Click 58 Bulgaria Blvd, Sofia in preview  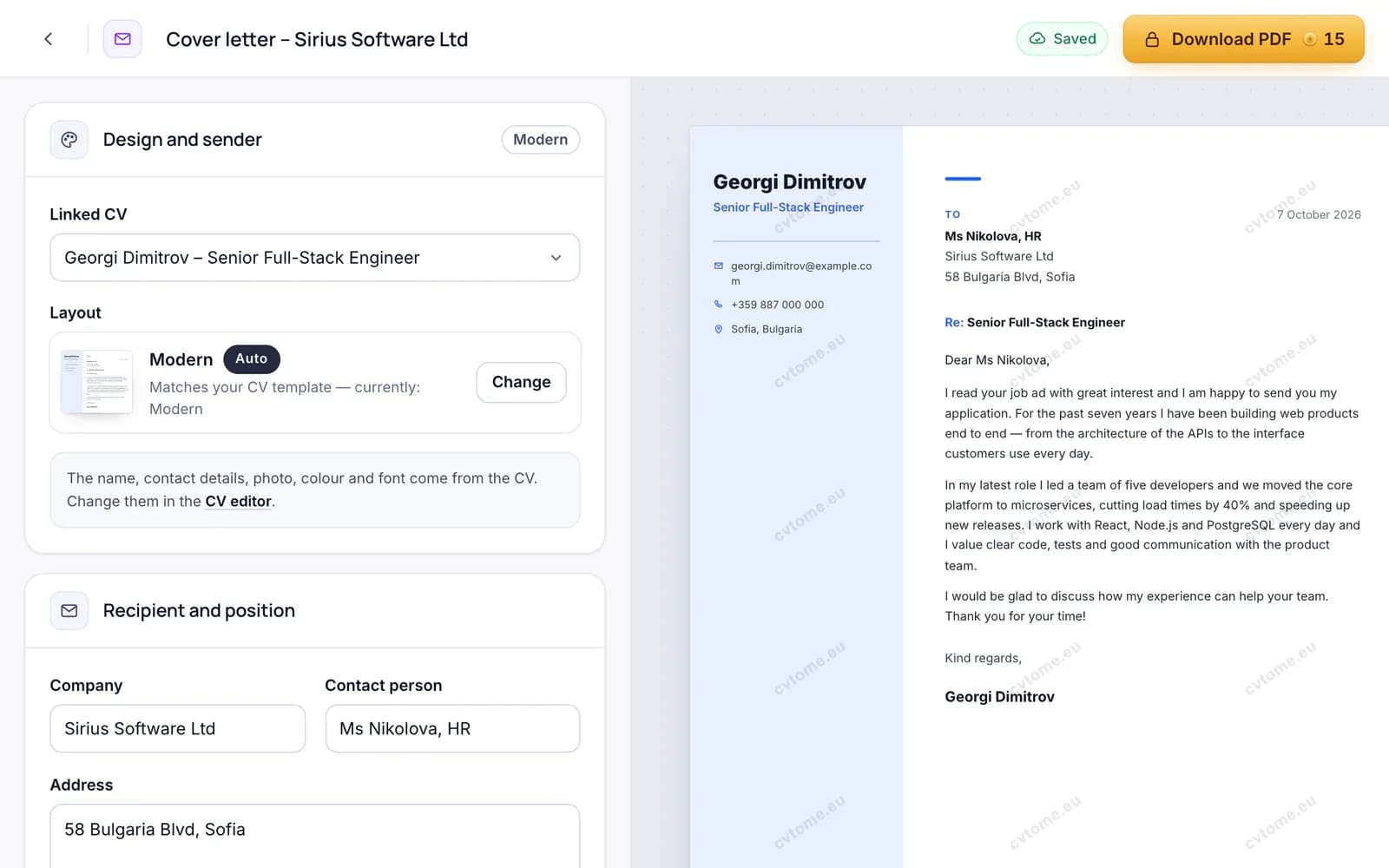(x=1010, y=277)
